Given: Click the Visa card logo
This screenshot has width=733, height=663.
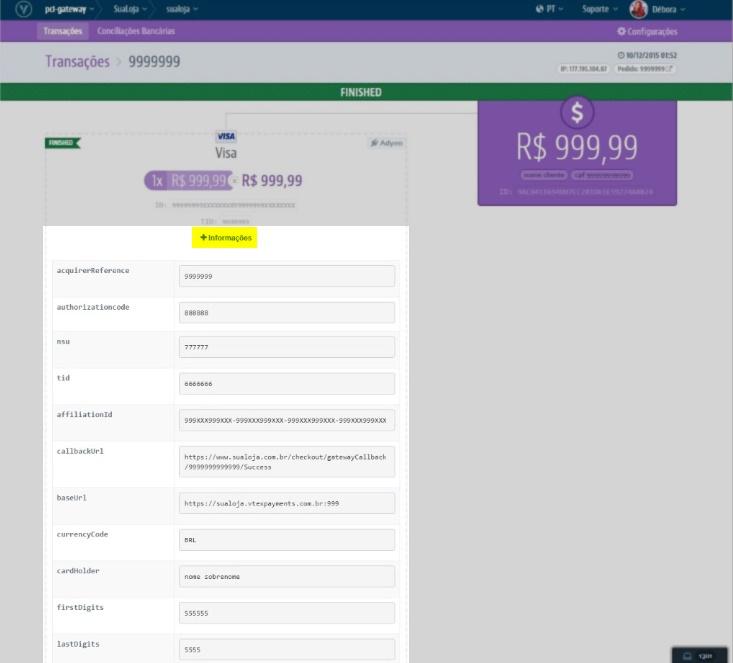Looking at the screenshot, I should coord(226,136).
